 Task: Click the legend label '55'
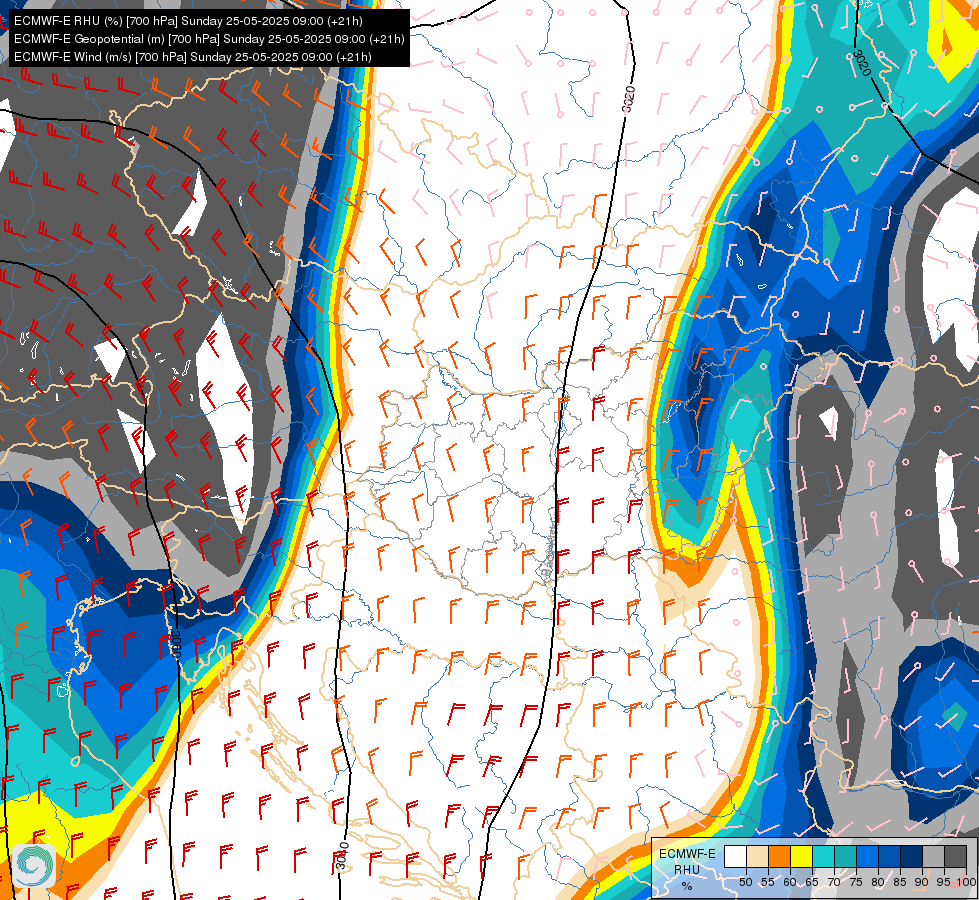768,882
